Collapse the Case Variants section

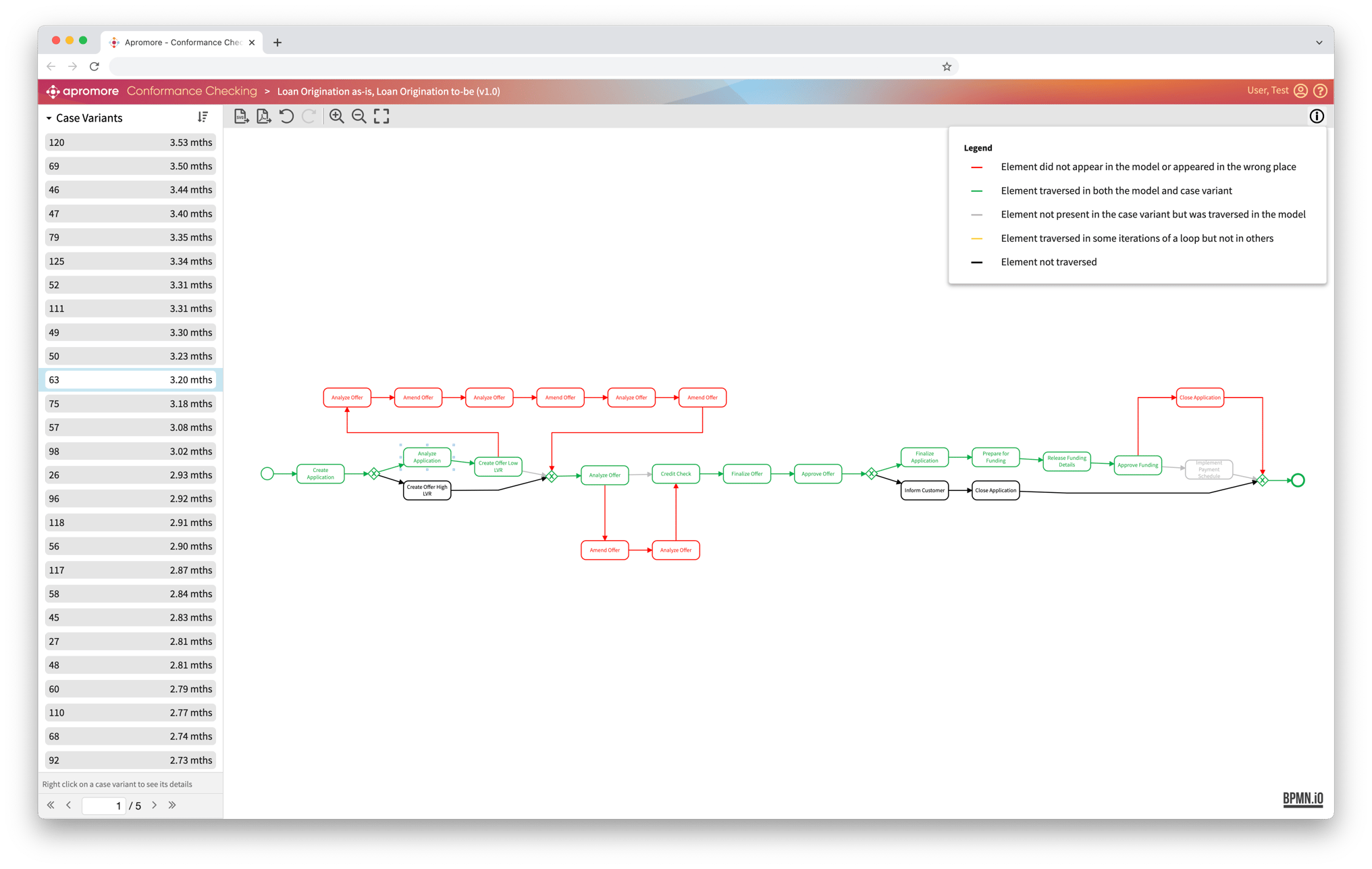pos(49,117)
